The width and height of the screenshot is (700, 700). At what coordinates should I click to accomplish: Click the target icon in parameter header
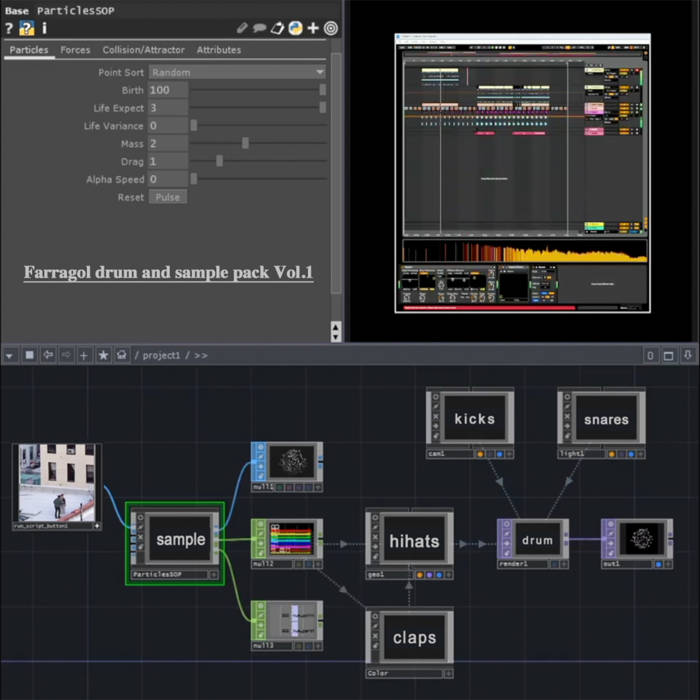[330, 28]
